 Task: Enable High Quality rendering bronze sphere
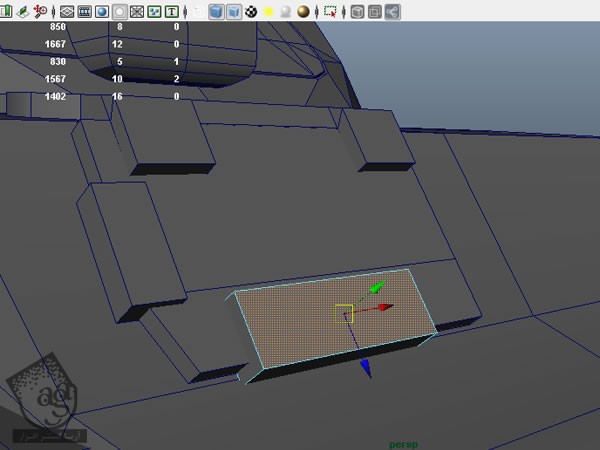303,13
